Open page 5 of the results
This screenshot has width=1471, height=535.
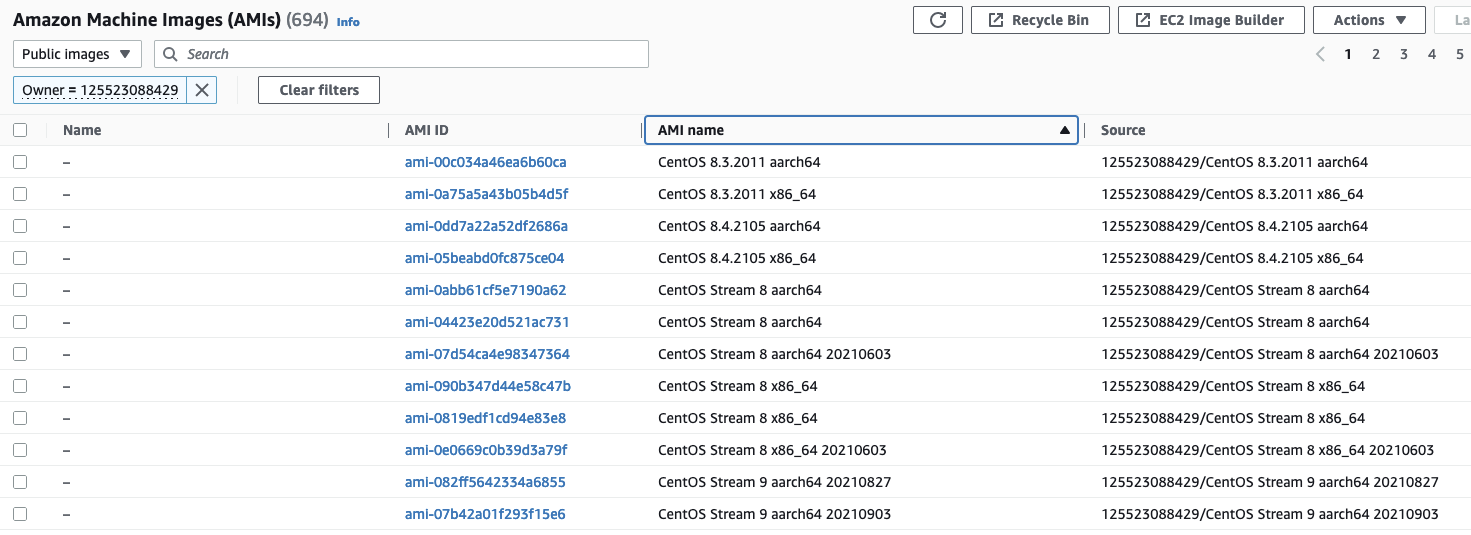pos(1460,54)
